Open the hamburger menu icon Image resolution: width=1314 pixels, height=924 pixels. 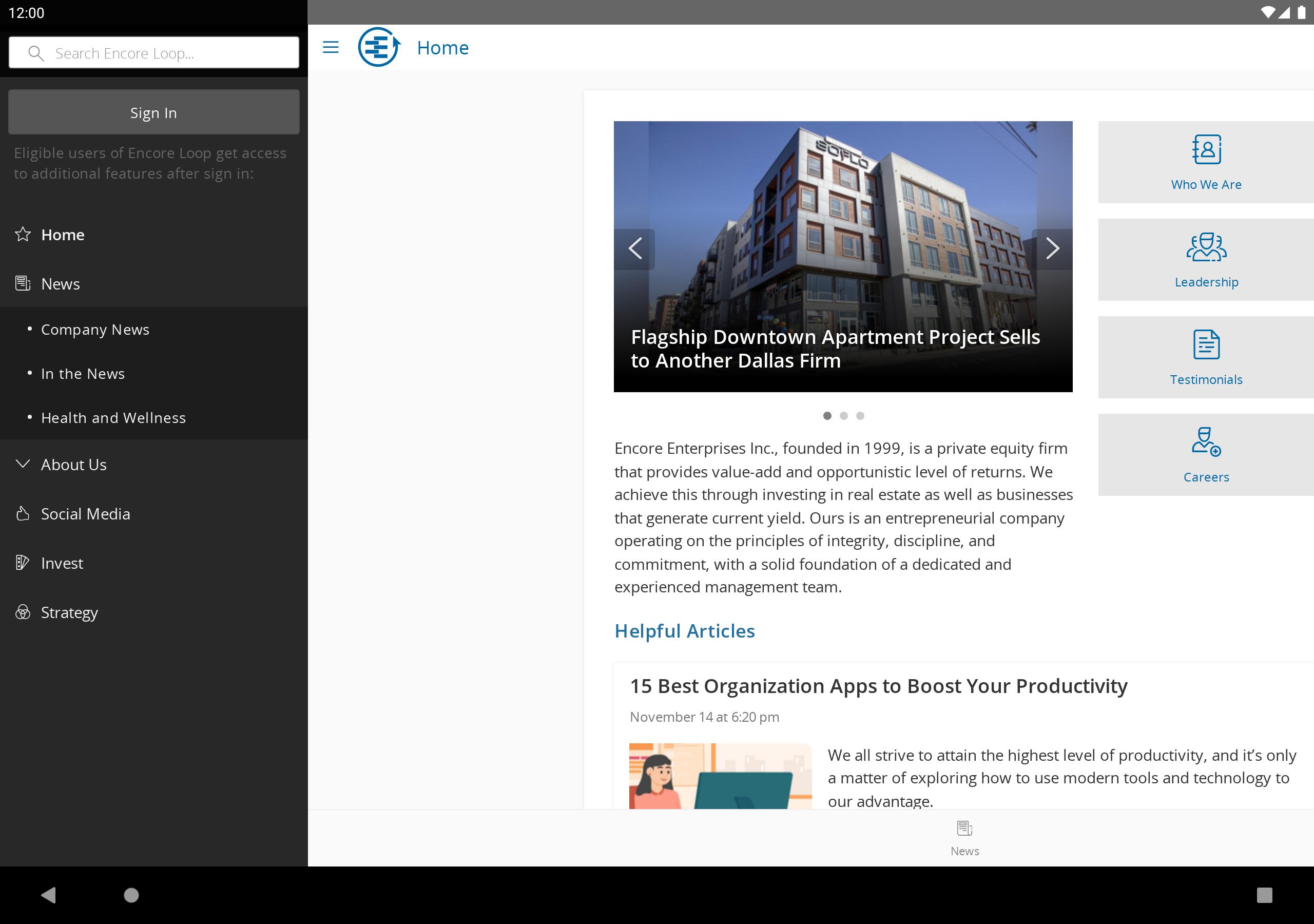(331, 47)
